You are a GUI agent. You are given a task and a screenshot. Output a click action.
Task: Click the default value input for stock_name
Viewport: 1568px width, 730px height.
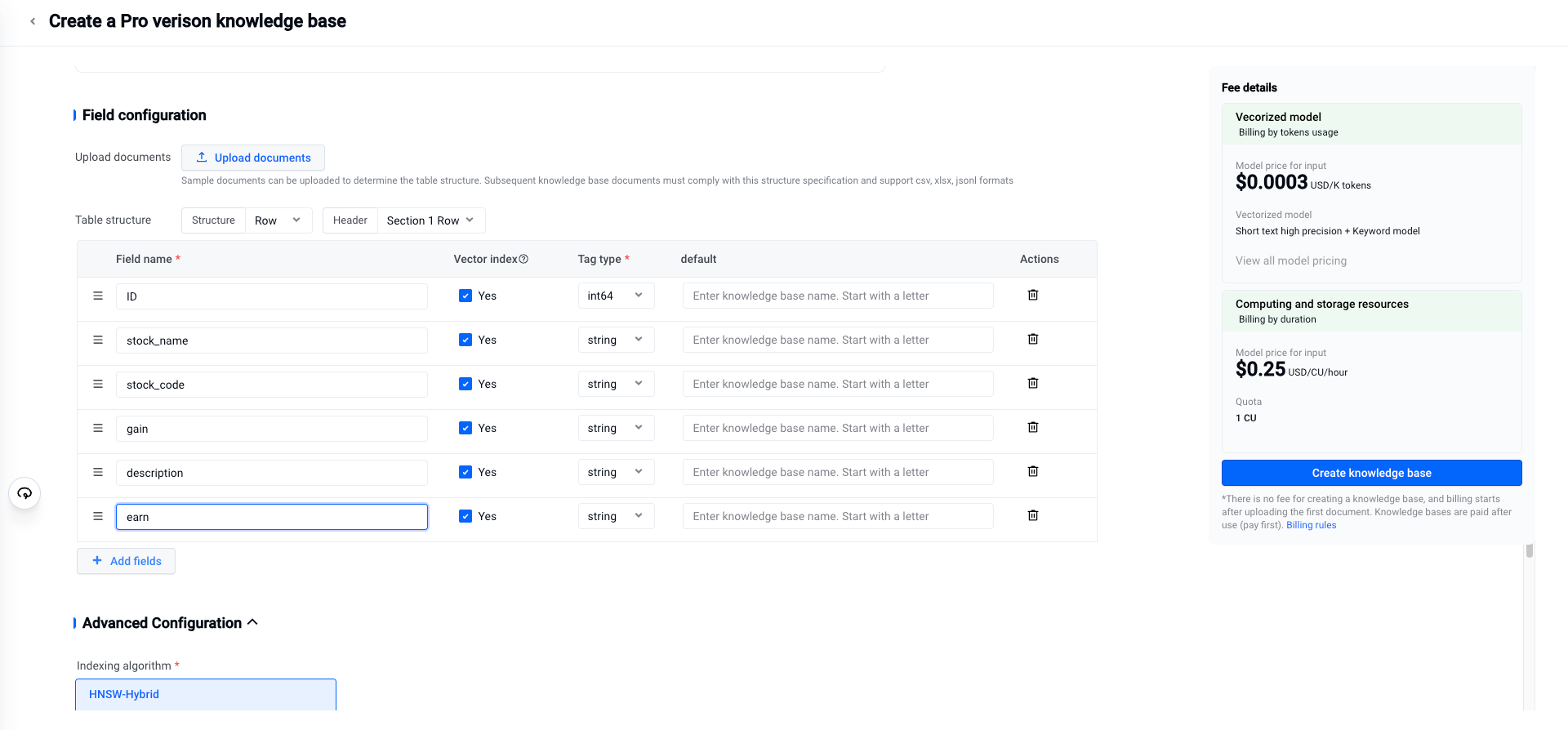coord(837,340)
